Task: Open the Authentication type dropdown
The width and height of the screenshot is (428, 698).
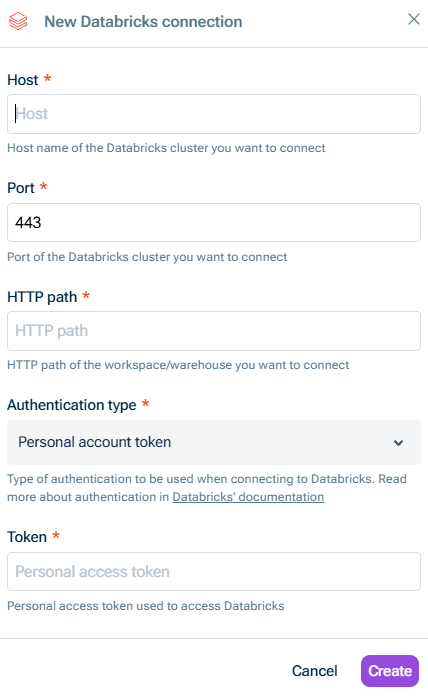Action: pyautogui.click(x=214, y=442)
